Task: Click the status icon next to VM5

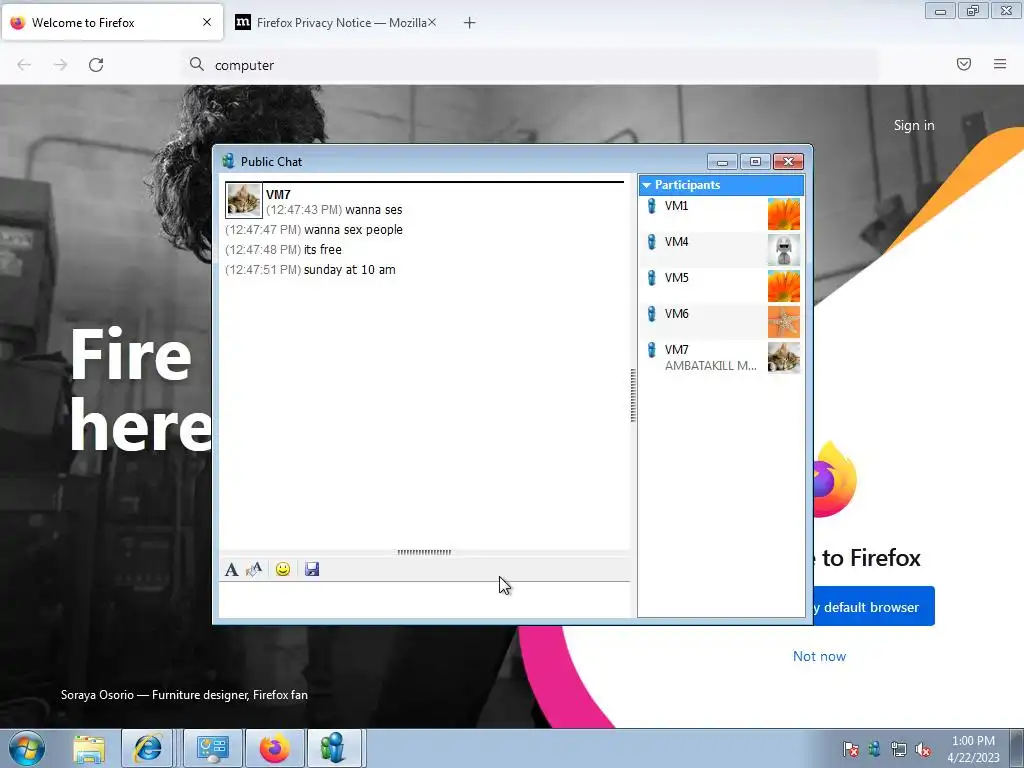Action: [x=651, y=278]
